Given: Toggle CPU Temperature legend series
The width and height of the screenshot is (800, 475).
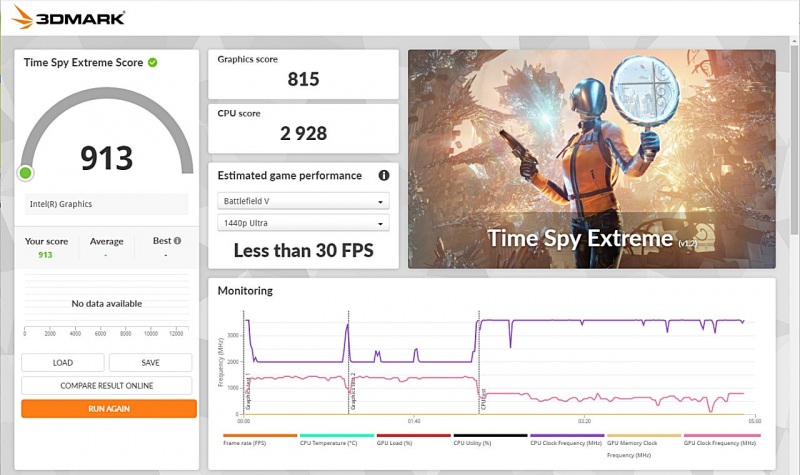Looking at the screenshot, I should click(x=336, y=441).
